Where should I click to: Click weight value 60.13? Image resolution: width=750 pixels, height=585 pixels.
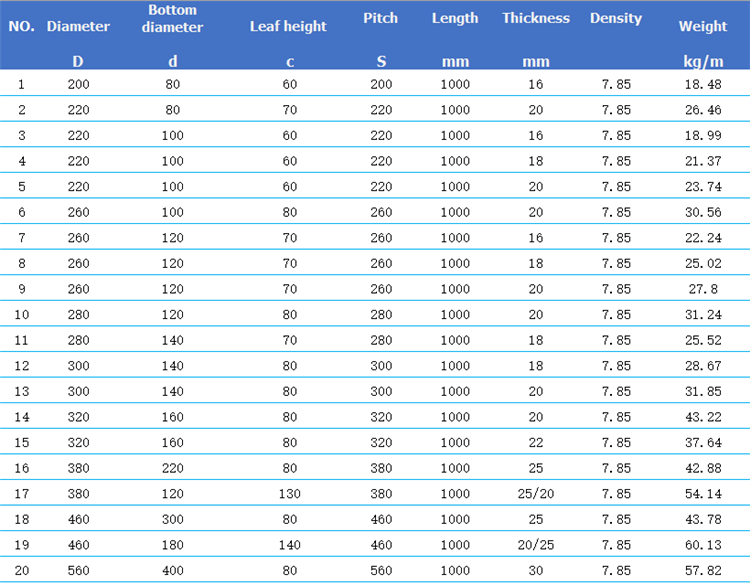[x=703, y=544]
